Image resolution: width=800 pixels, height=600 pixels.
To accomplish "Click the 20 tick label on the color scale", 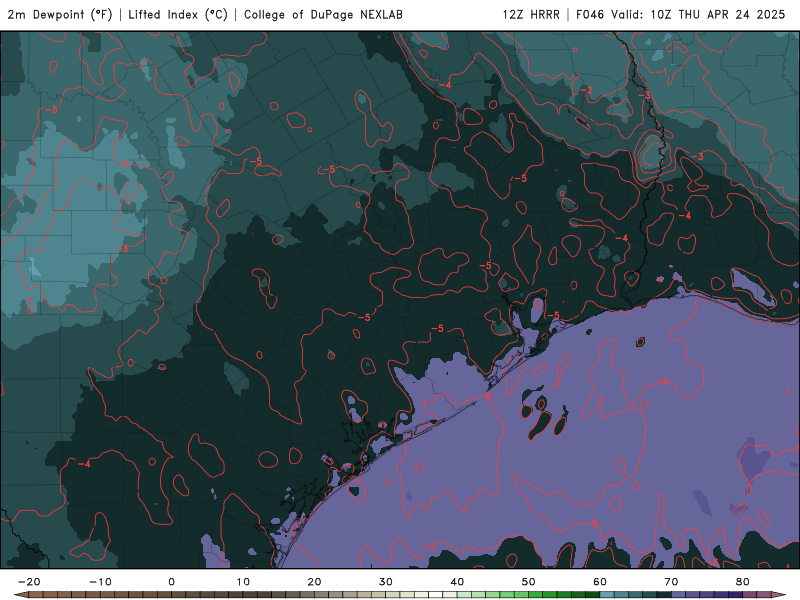I will (314, 582).
